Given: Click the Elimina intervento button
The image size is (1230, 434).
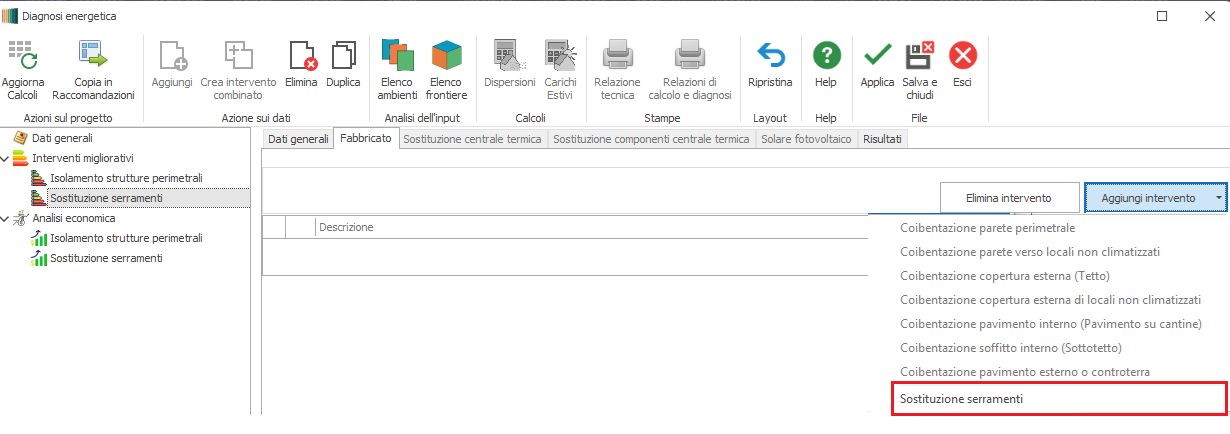Looking at the screenshot, I should click(1010, 198).
